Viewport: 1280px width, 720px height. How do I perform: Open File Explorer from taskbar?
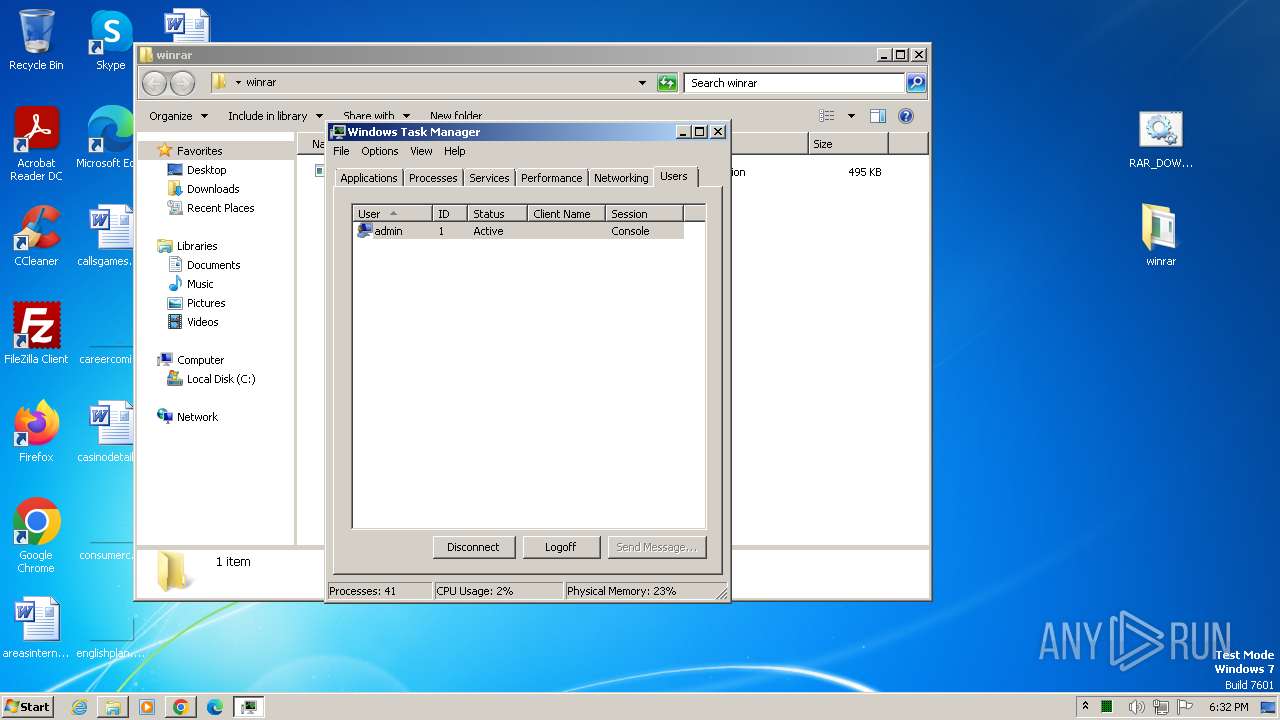click(113, 707)
